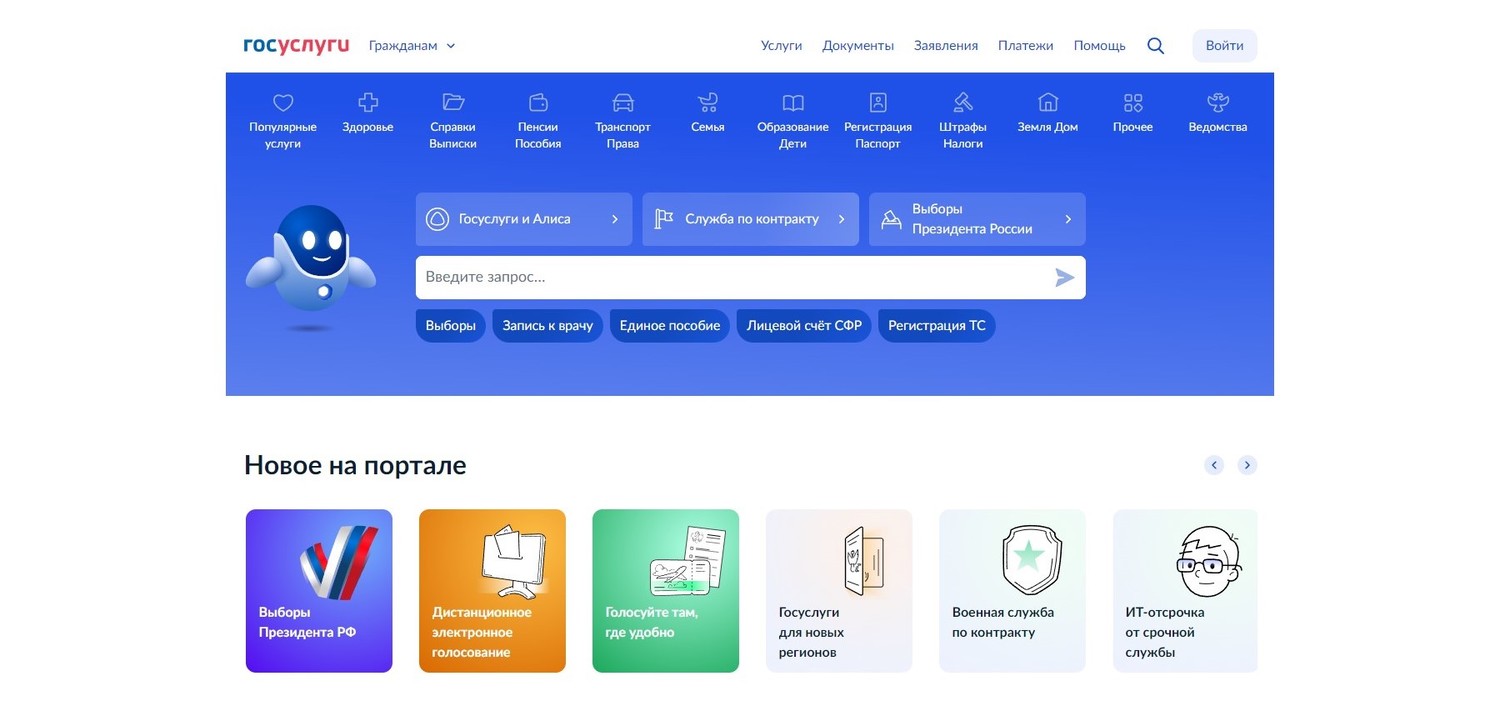
Task: Click the Госуслуги logo
Action: [x=296, y=45]
